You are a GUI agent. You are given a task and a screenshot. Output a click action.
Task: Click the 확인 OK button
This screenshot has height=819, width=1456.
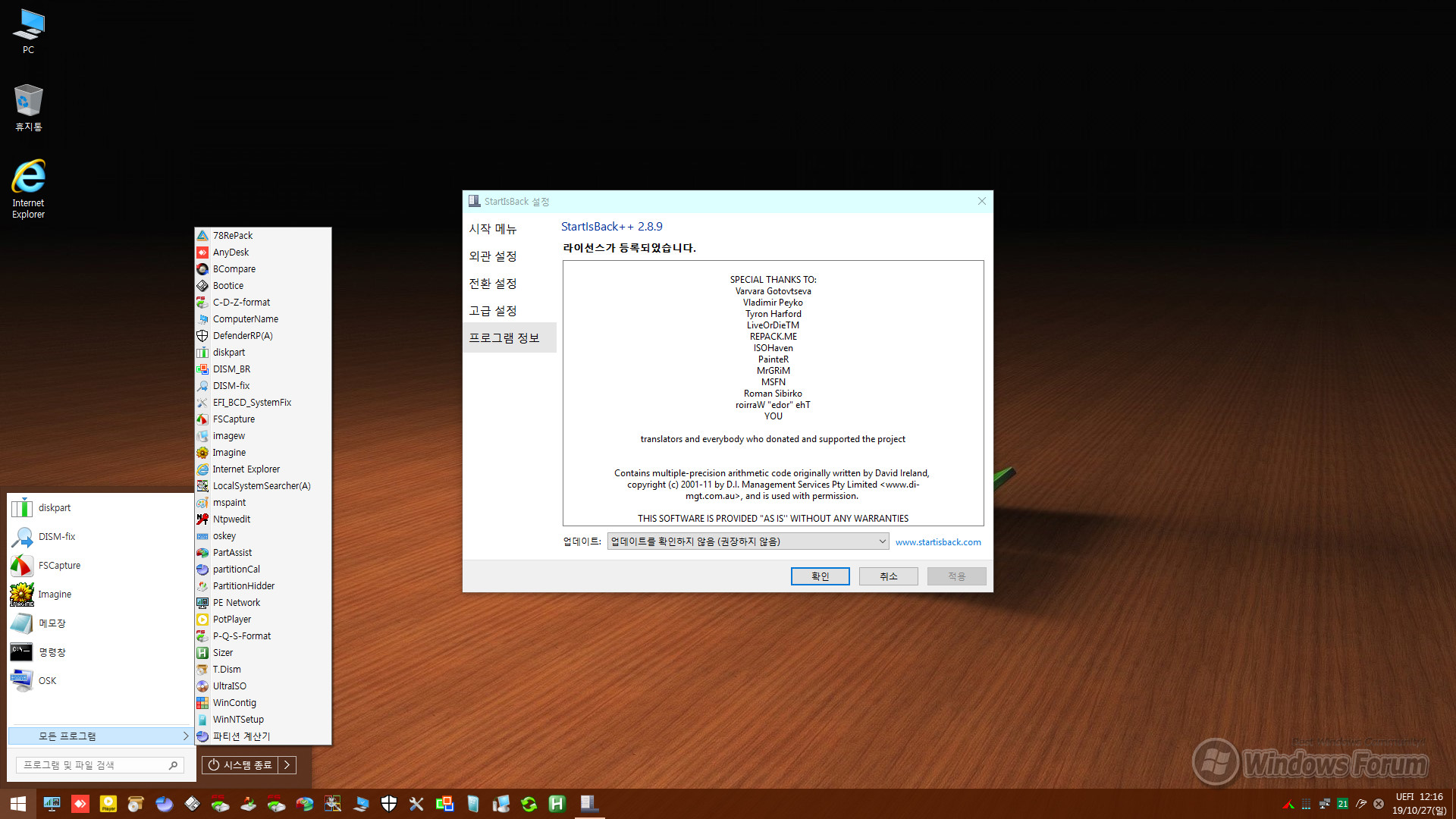point(821,576)
